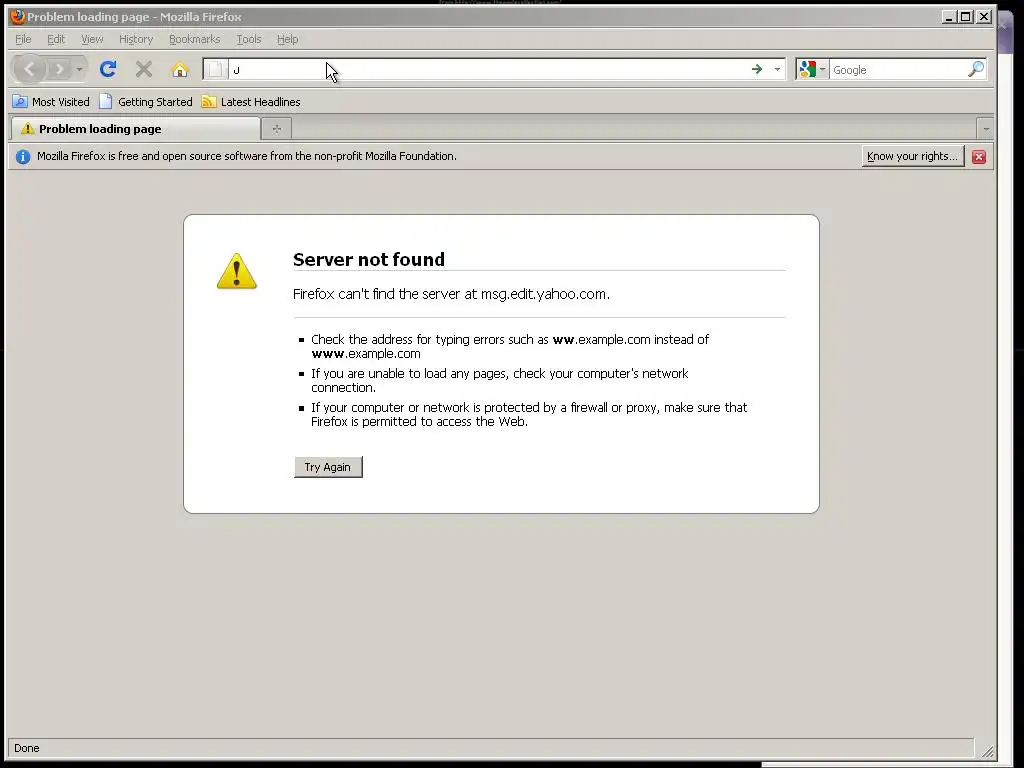Minimize the Firefox window
This screenshot has height=768, width=1024.
(949, 17)
